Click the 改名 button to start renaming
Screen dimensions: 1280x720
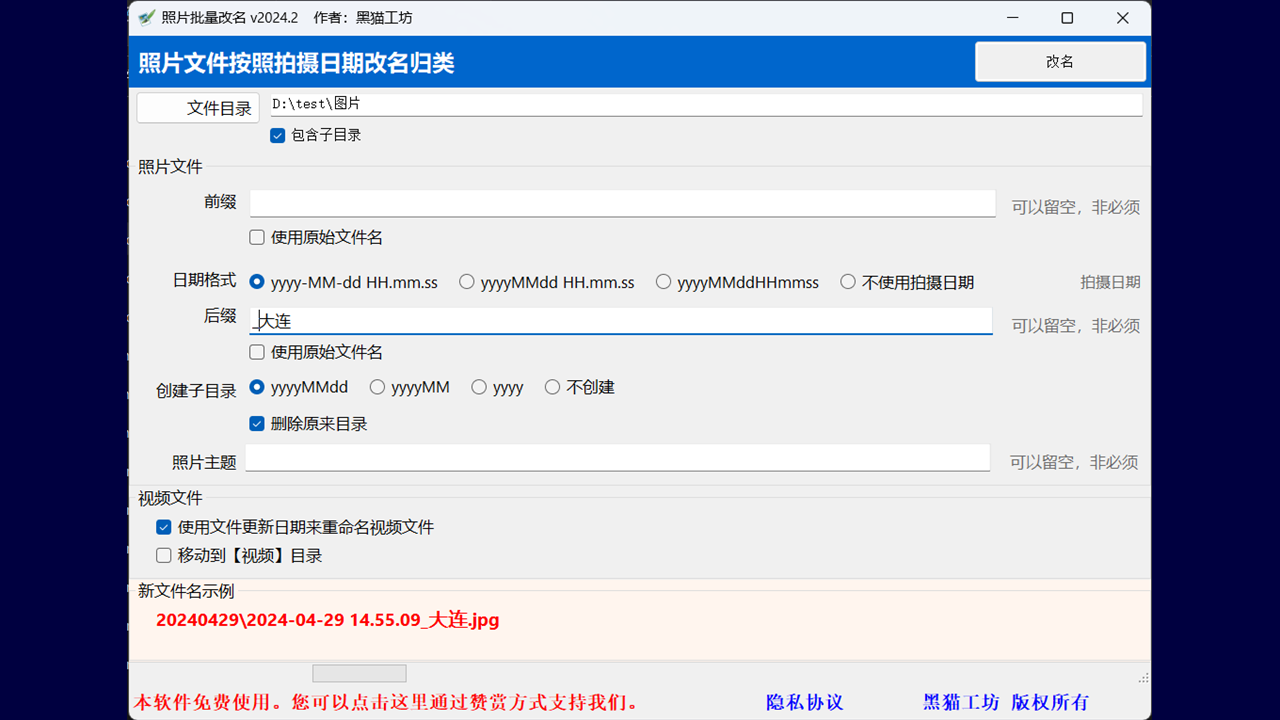coord(1060,61)
